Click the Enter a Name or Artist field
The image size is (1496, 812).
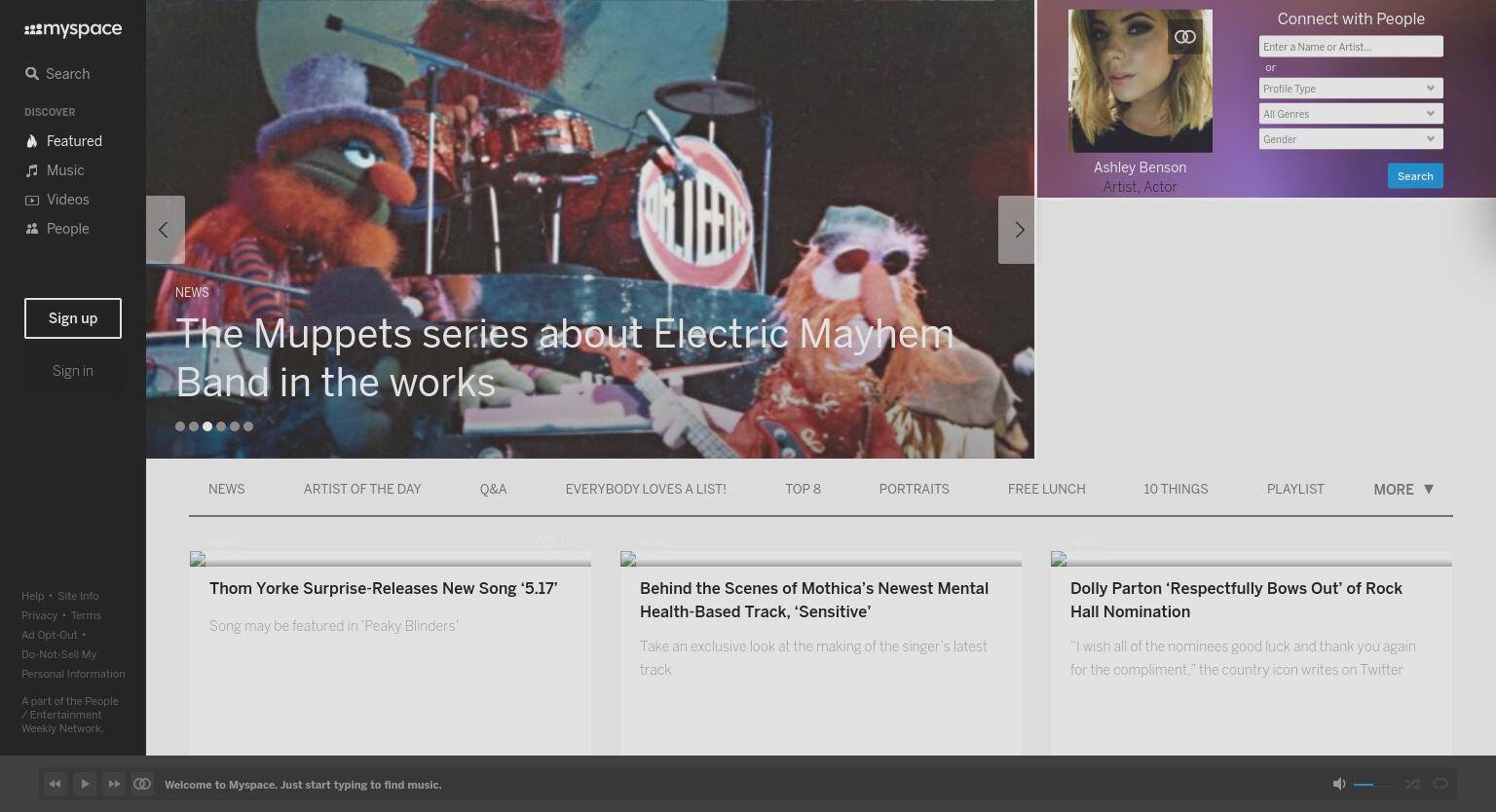pyautogui.click(x=1351, y=47)
